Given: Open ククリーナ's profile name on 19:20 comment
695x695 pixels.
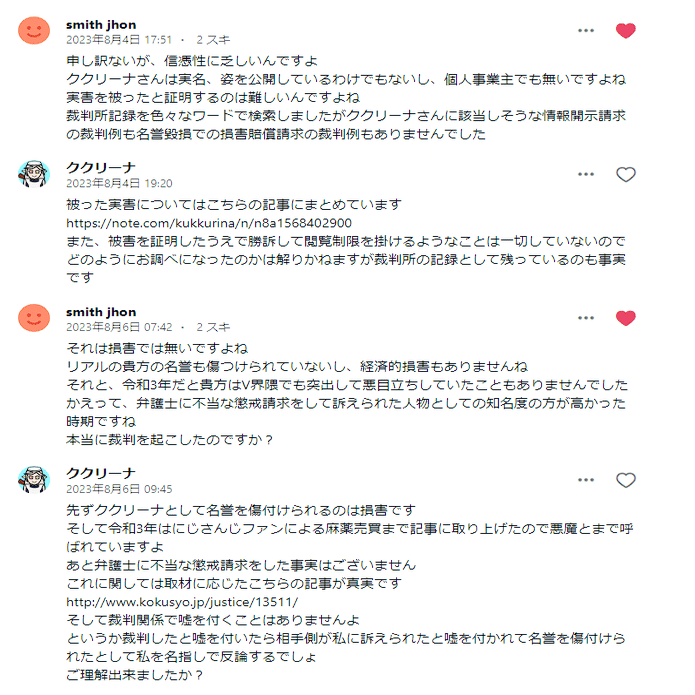Looking at the screenshot, I should pos(100,168).
